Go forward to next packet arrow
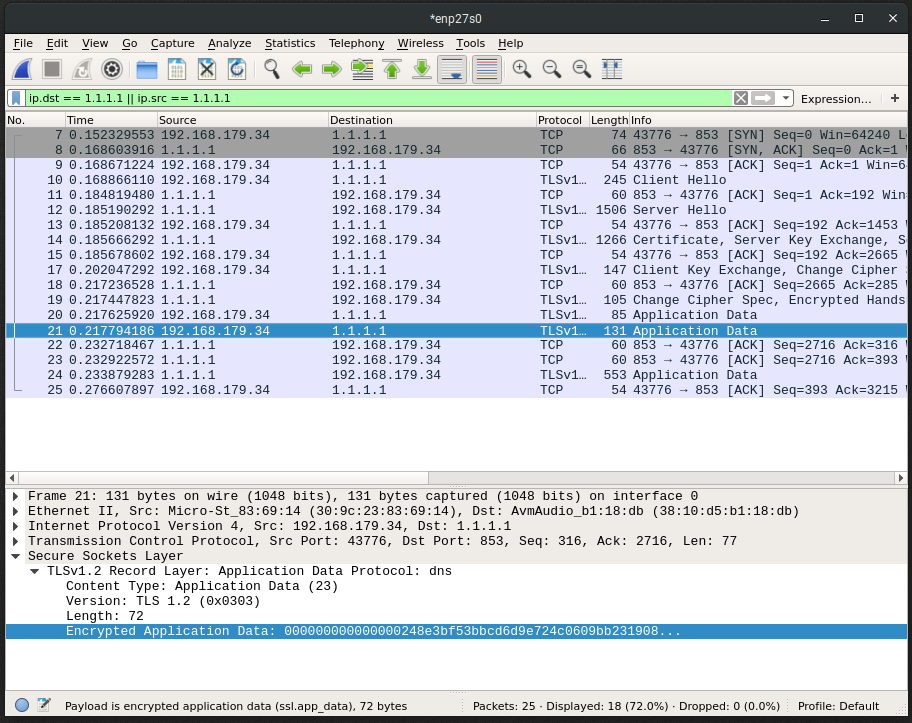This screenshot has width=912, height=723. point(332,69)
